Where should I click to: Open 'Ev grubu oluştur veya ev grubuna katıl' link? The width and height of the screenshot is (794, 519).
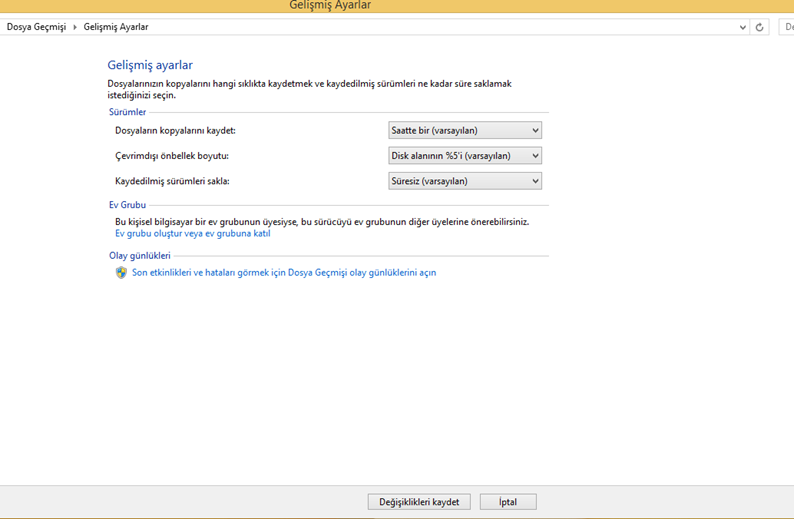tap(193, 233)
